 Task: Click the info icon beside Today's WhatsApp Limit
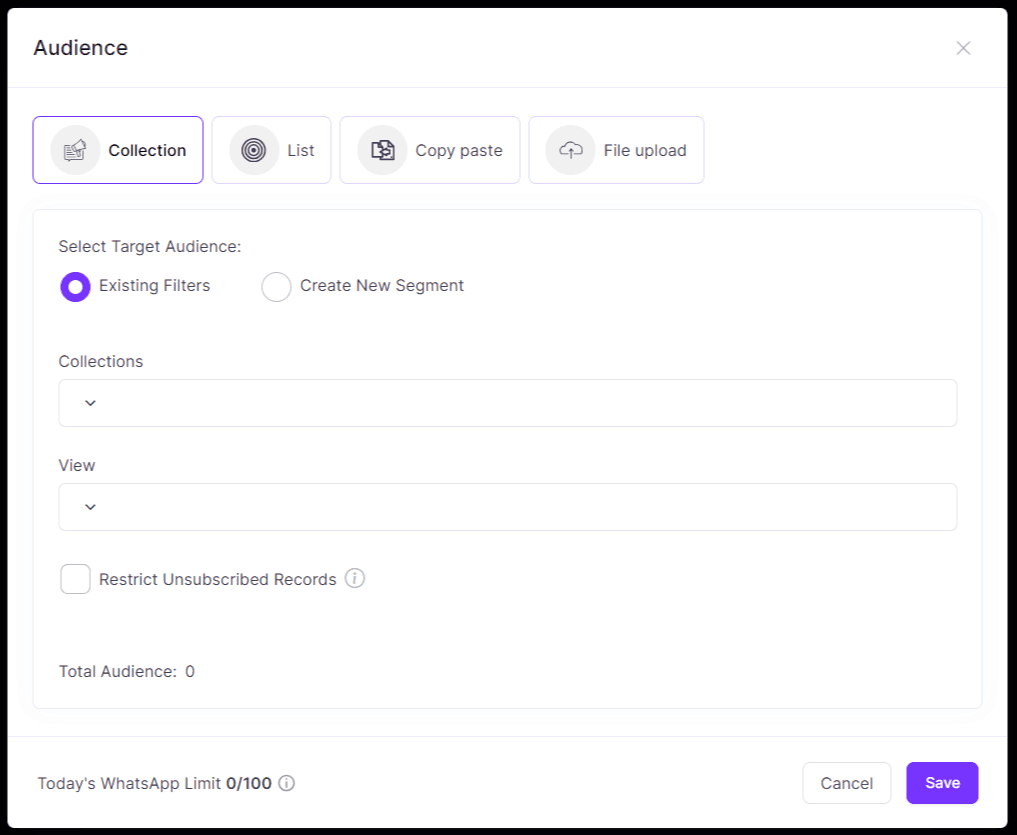[285, 783]
